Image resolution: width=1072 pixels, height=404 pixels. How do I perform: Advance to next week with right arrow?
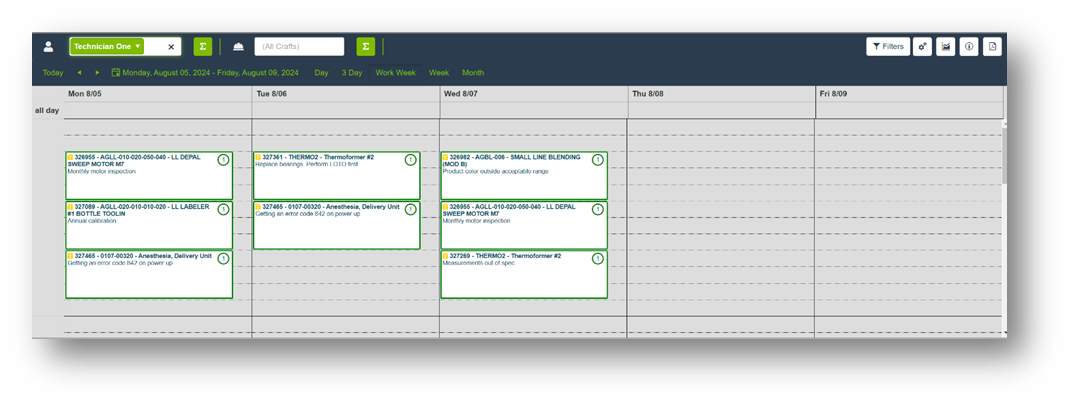coord(97,72)
